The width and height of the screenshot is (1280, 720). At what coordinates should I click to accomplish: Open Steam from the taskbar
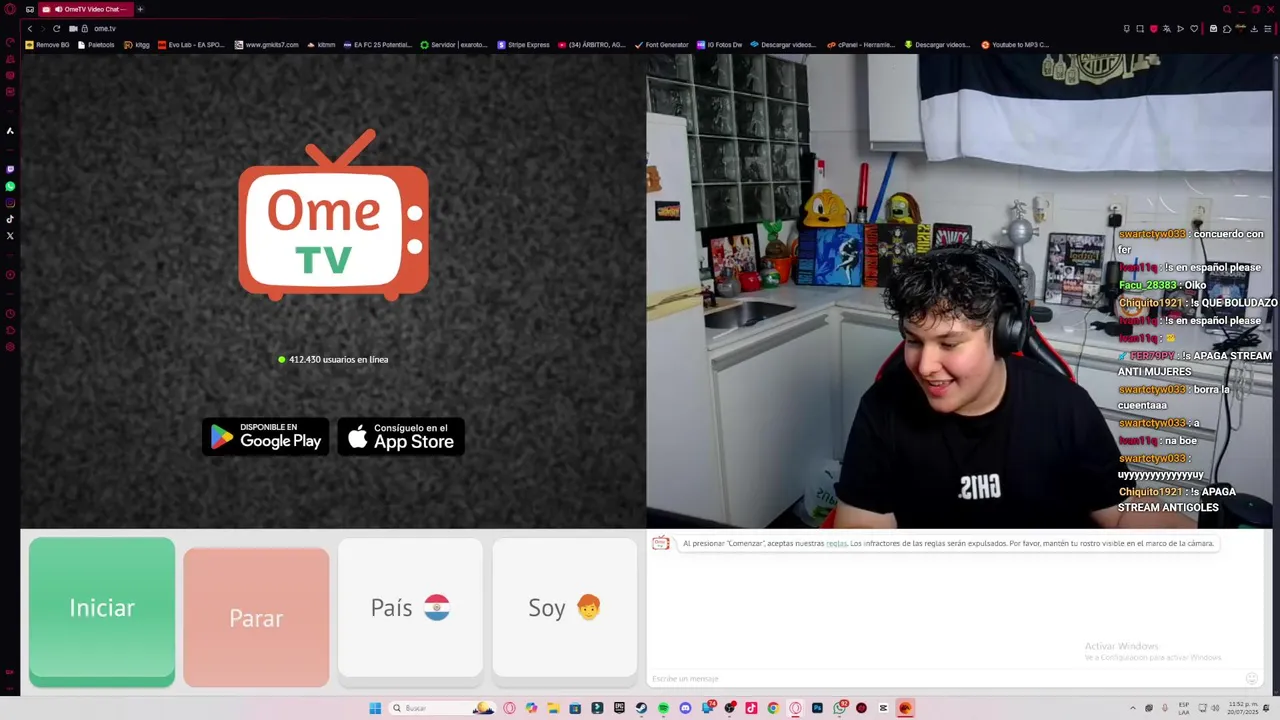point(641,708)
